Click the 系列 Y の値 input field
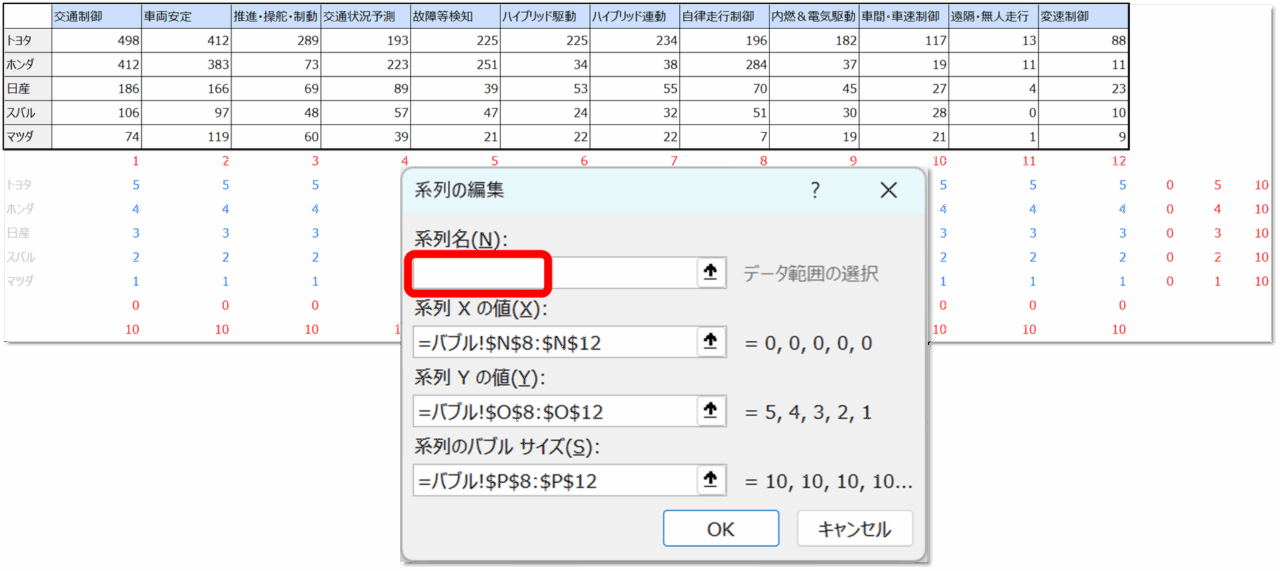The image size is (1280, 571). tap(553, 411)
